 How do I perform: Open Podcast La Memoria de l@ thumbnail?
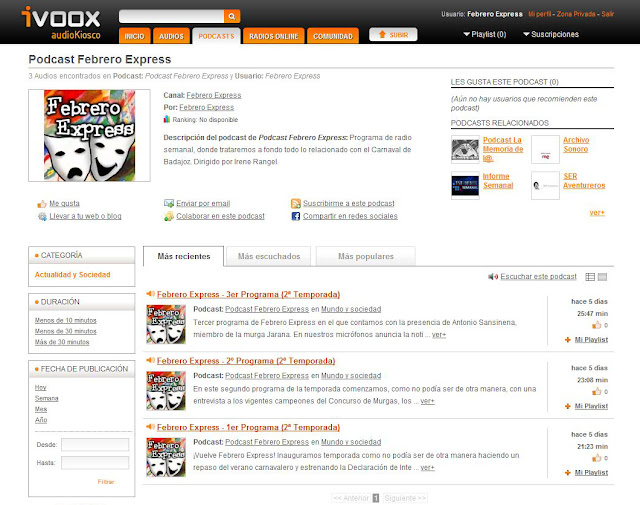(465, 149)
